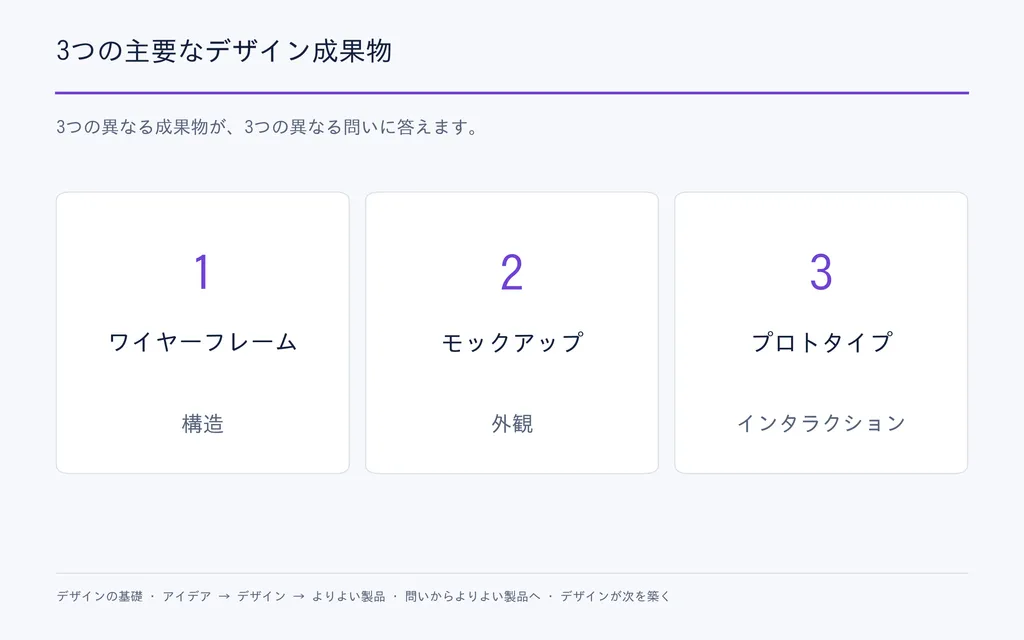Click footer text アイデア
1024x640 pixels.
tap(187, 596)
